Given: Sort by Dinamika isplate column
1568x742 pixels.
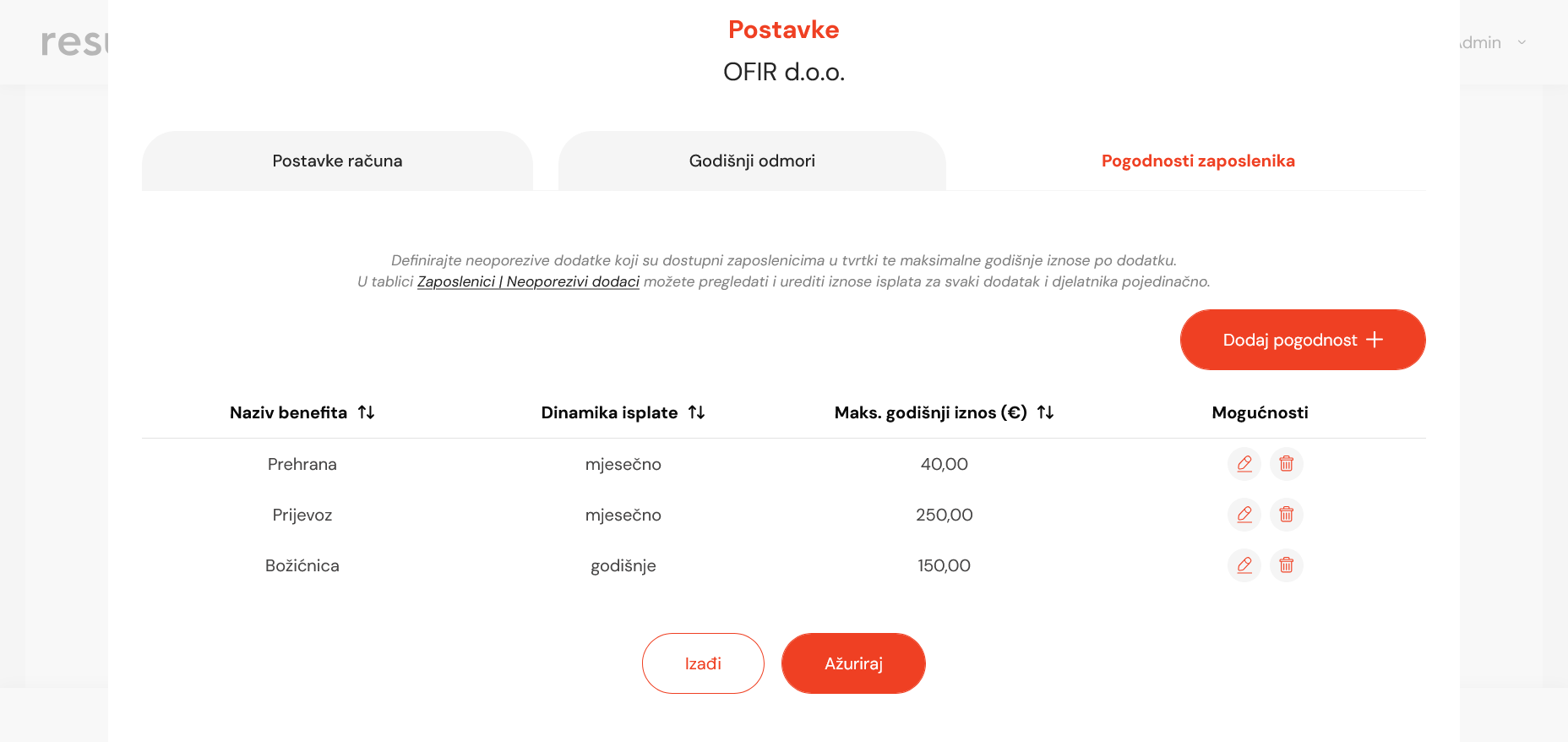Looking at the screenshot, I should tap(696, 412).
